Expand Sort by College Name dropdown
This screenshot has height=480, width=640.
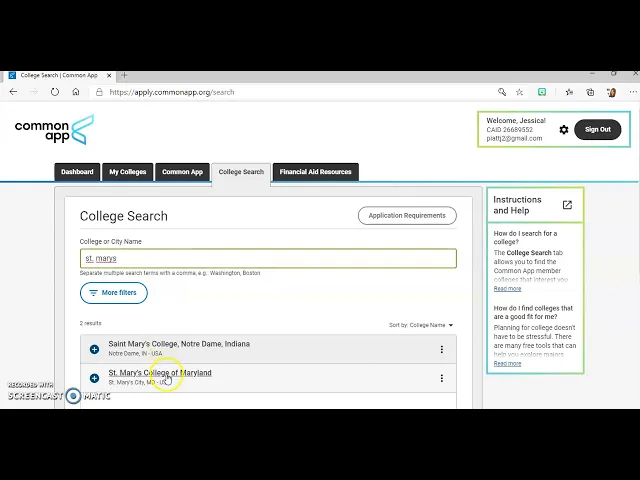click(421, 325)
